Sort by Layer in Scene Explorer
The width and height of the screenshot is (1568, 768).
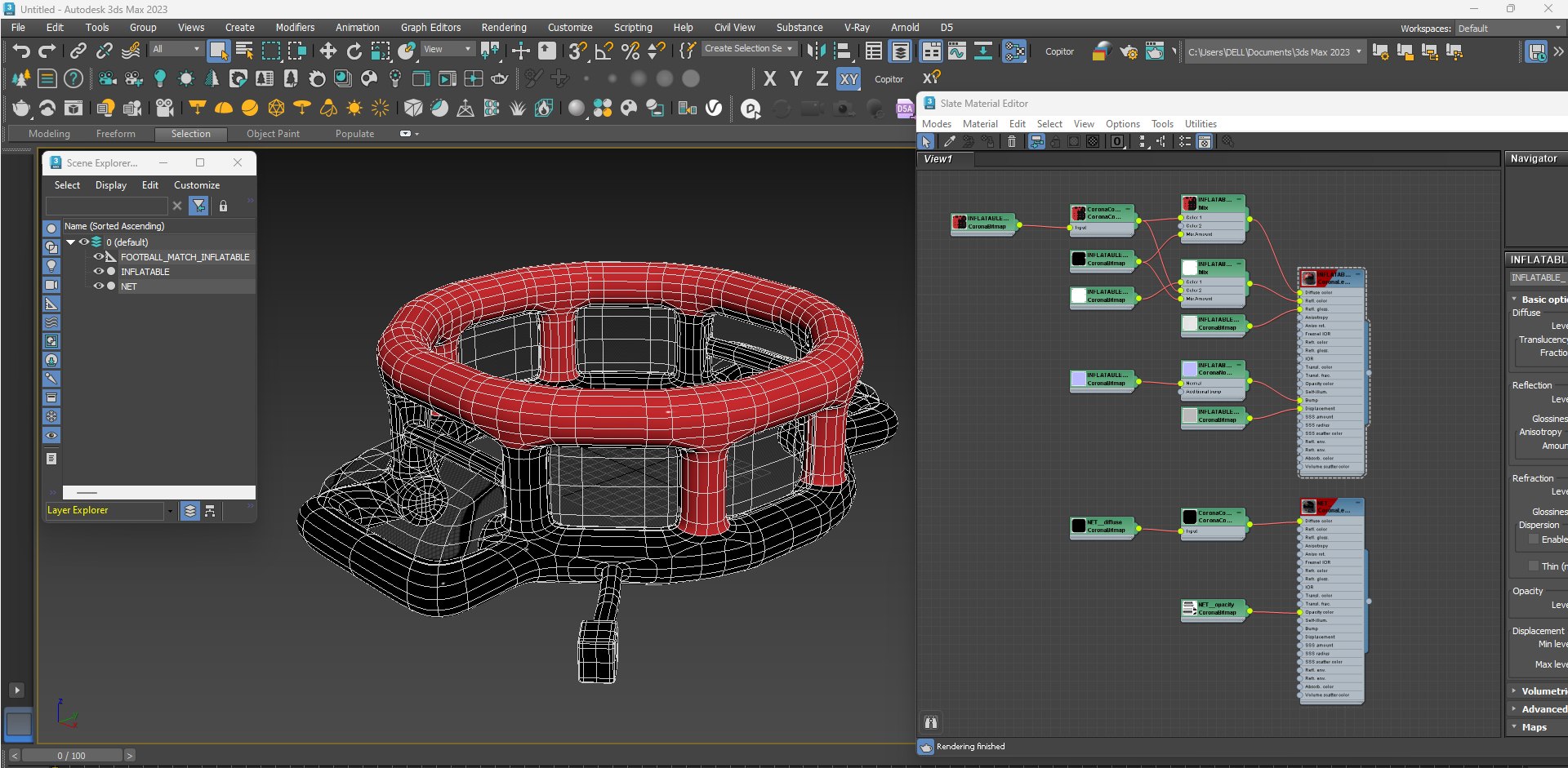pos(189,511)
